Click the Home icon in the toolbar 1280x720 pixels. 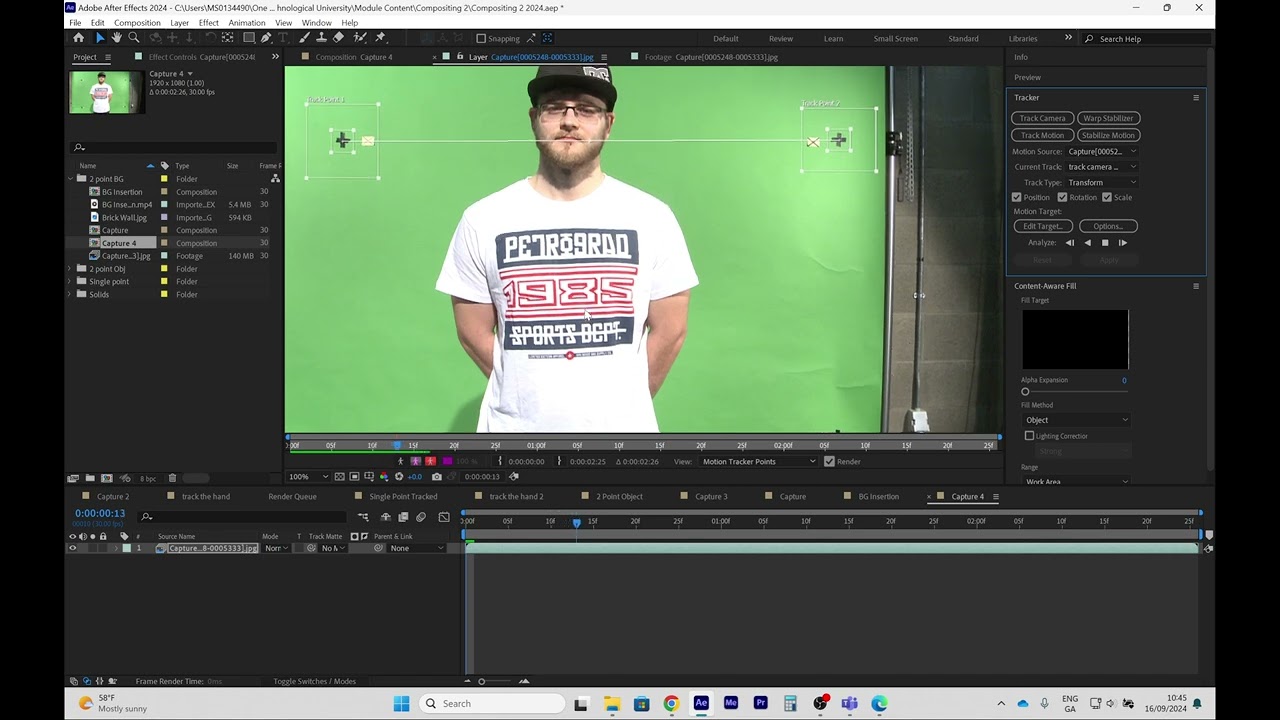pyautogui.click(x=79, y=38)
